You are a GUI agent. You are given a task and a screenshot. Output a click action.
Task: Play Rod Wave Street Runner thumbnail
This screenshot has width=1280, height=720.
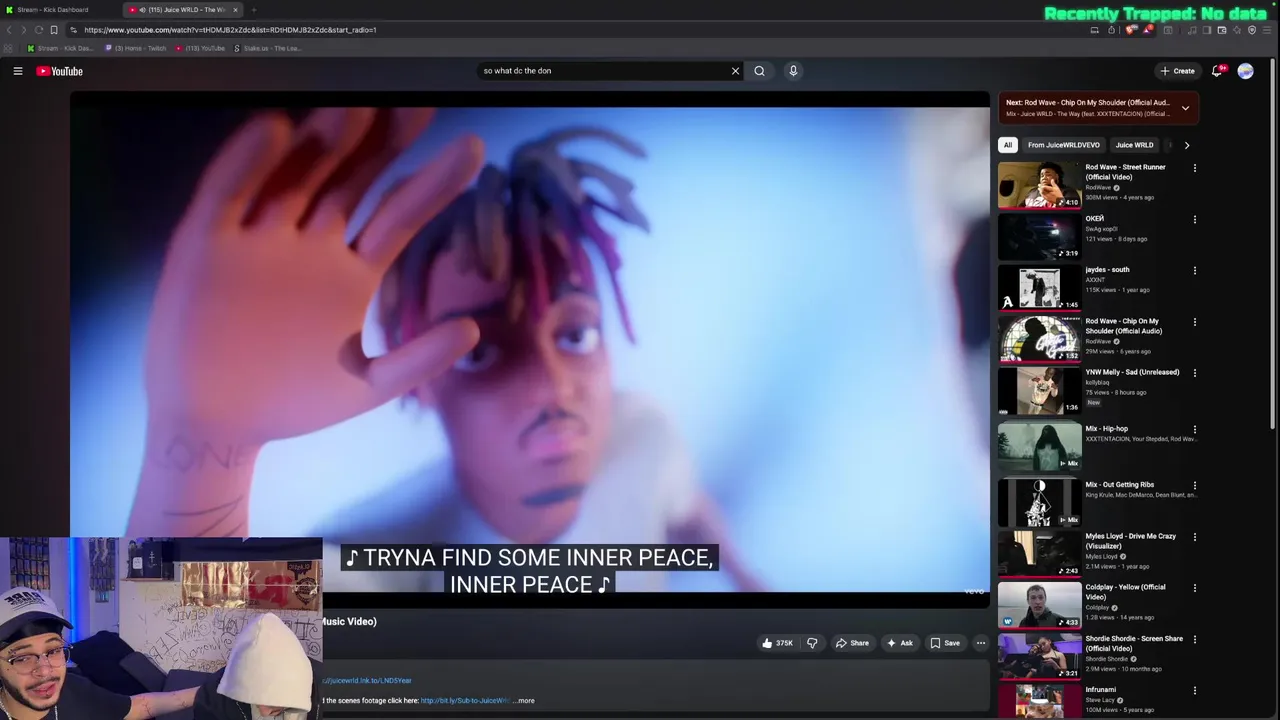point(1039,184)
